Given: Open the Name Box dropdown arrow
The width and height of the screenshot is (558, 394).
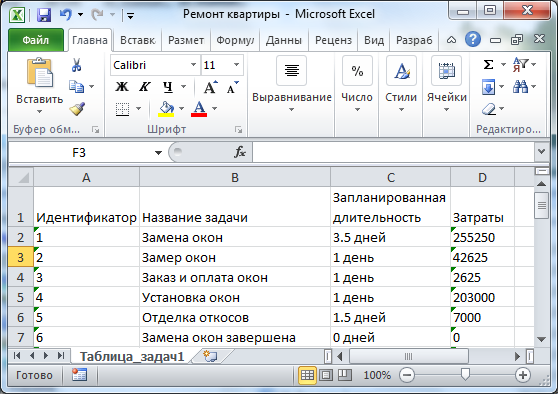Looking at the screenshot, I should [158, 153].
